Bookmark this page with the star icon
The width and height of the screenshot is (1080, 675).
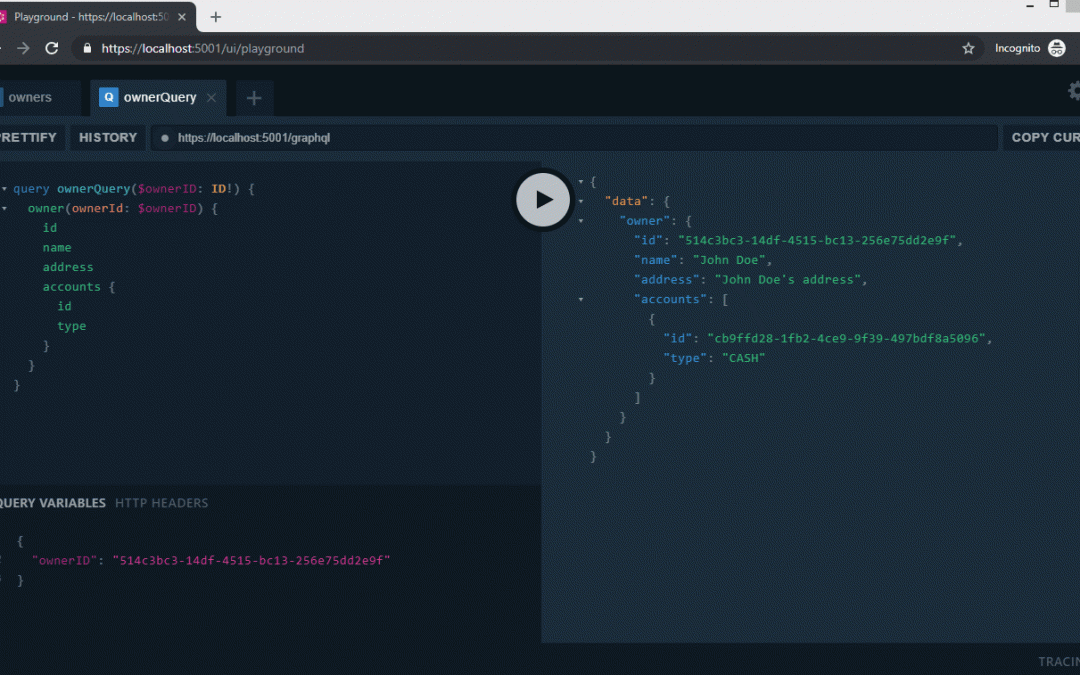click(x=968, y=48)
